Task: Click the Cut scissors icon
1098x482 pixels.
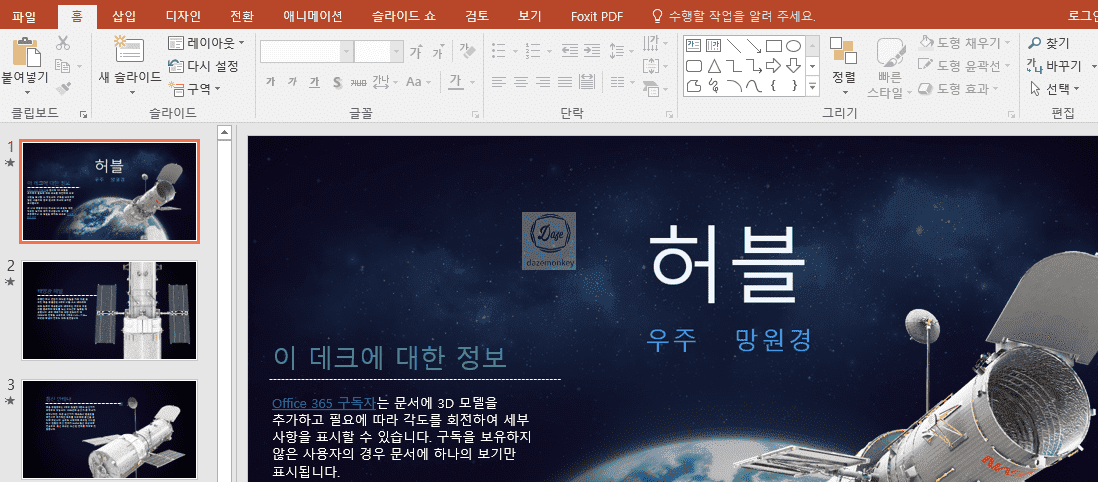Action: coord(63,43)
